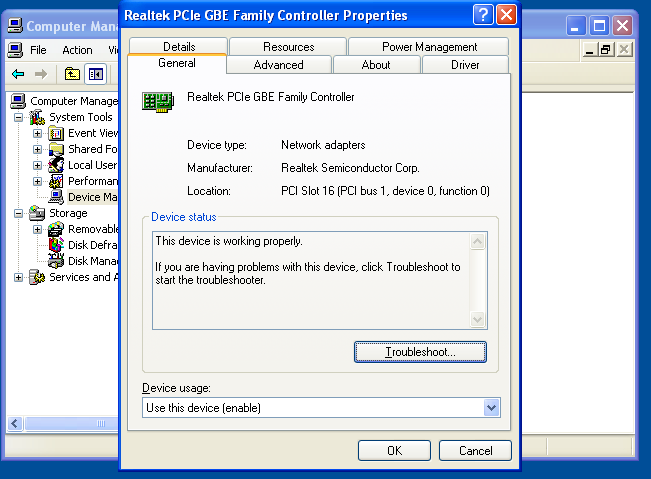The width and height of the screenshot is (651, 479).
Task: Open the File menu in Computer Management
Action: point(38,50)
